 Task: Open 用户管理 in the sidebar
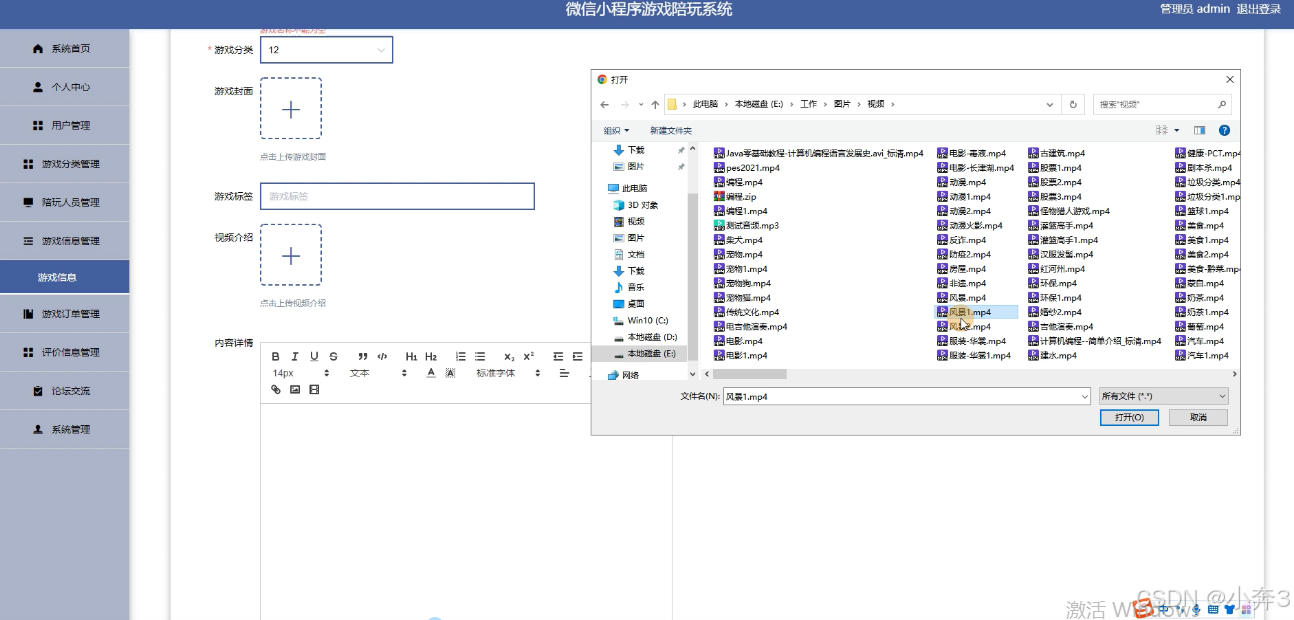pos(64,125)
